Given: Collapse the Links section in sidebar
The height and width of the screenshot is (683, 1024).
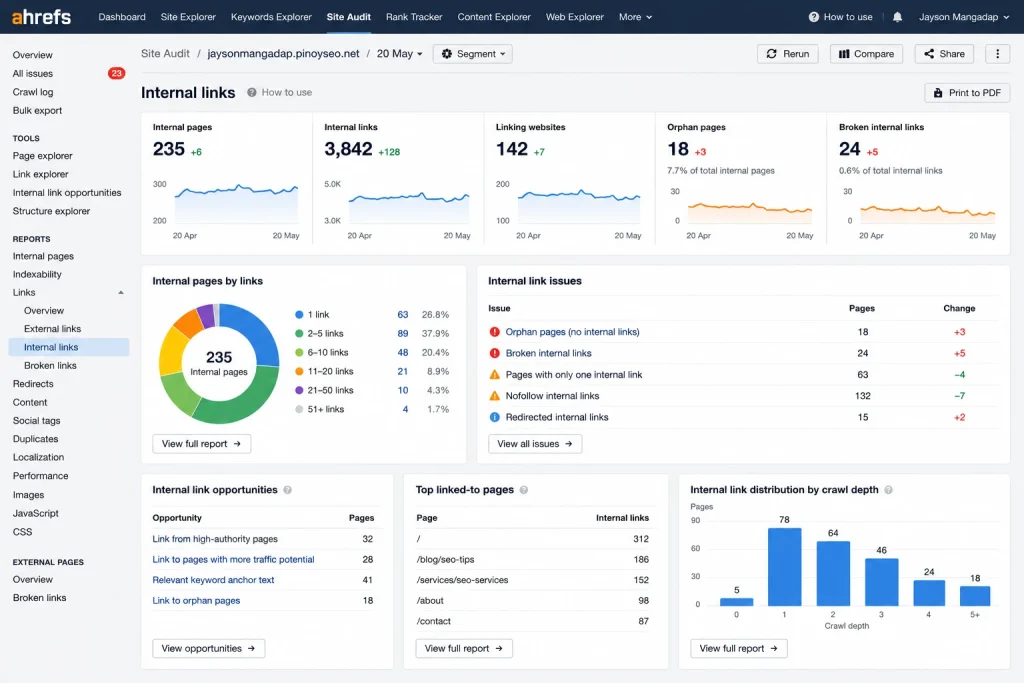Looking at the screenshot, I should [121, 293].
